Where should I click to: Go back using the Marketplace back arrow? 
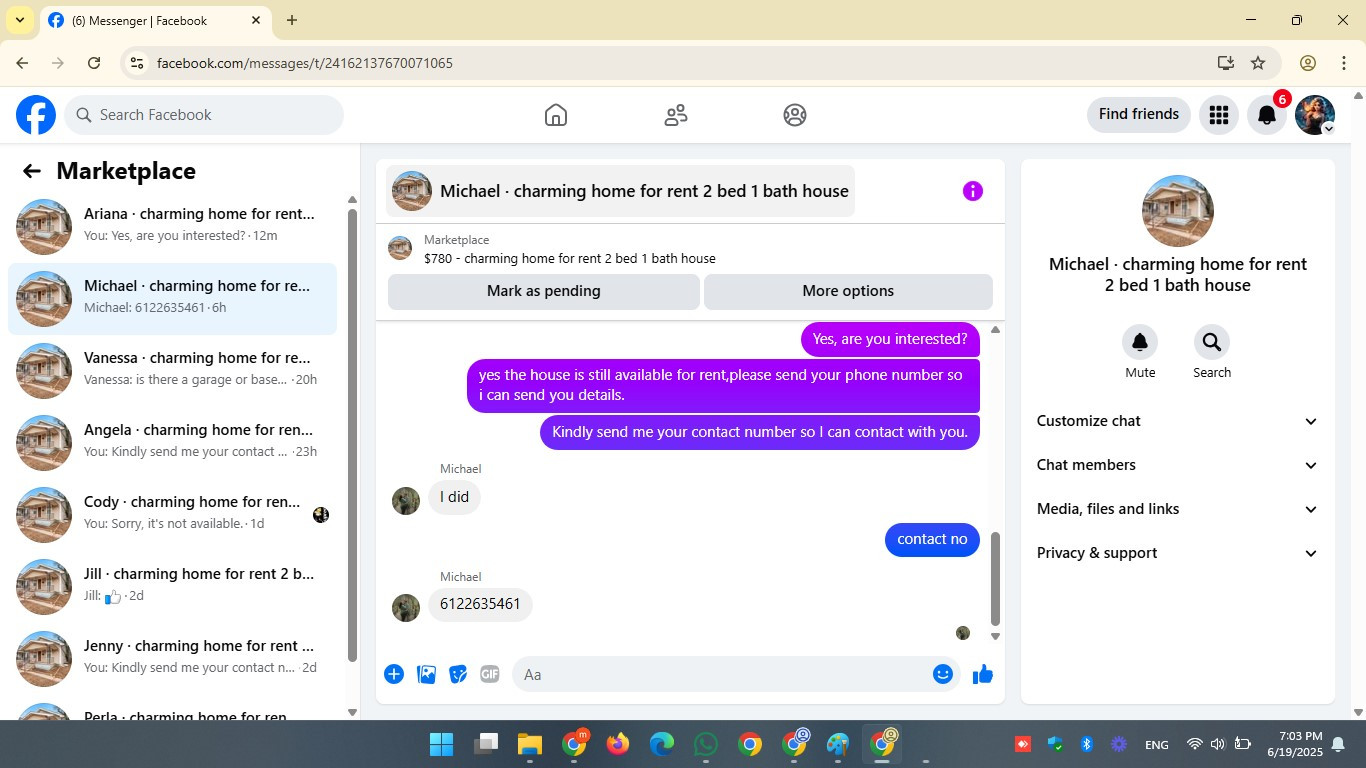pyautogui.click(x=32, y=171)
